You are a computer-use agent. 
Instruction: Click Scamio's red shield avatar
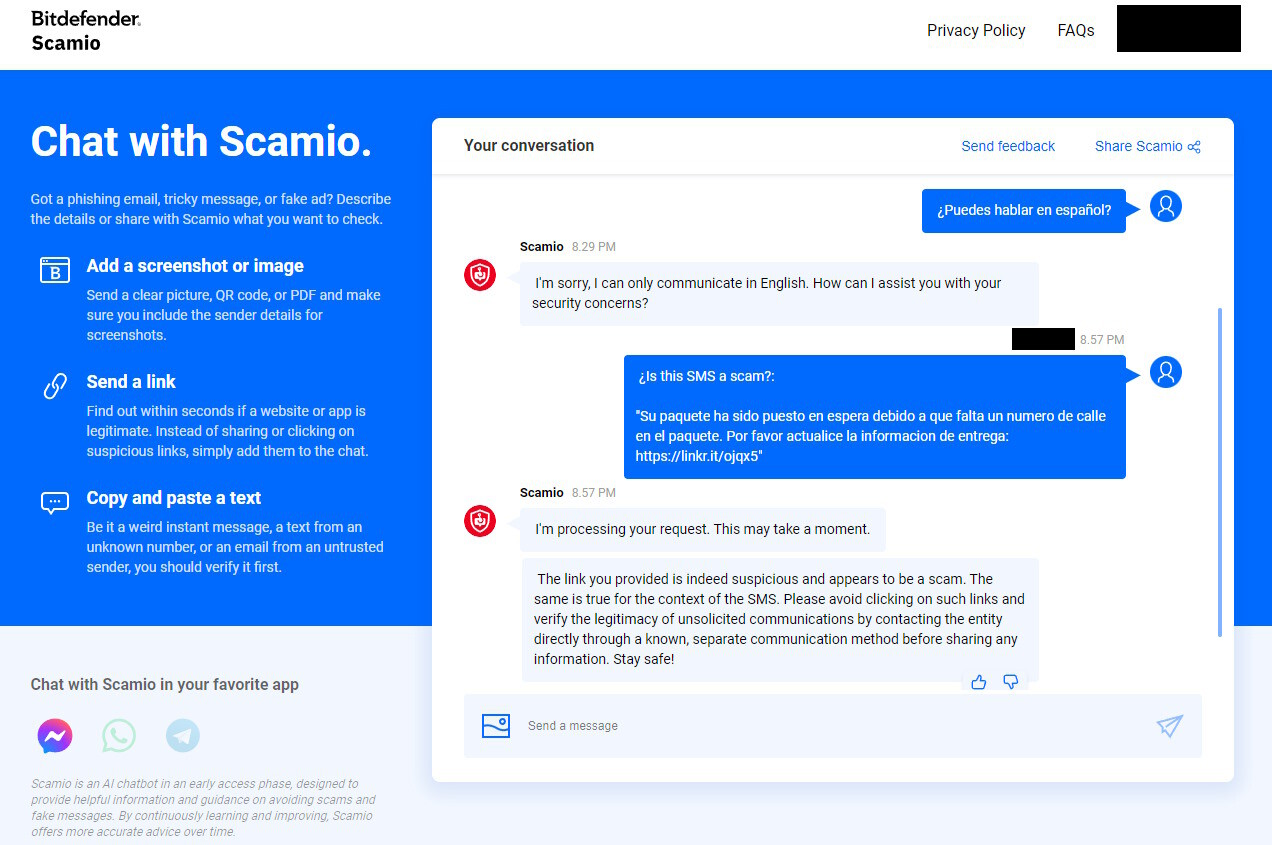point(479,274)
